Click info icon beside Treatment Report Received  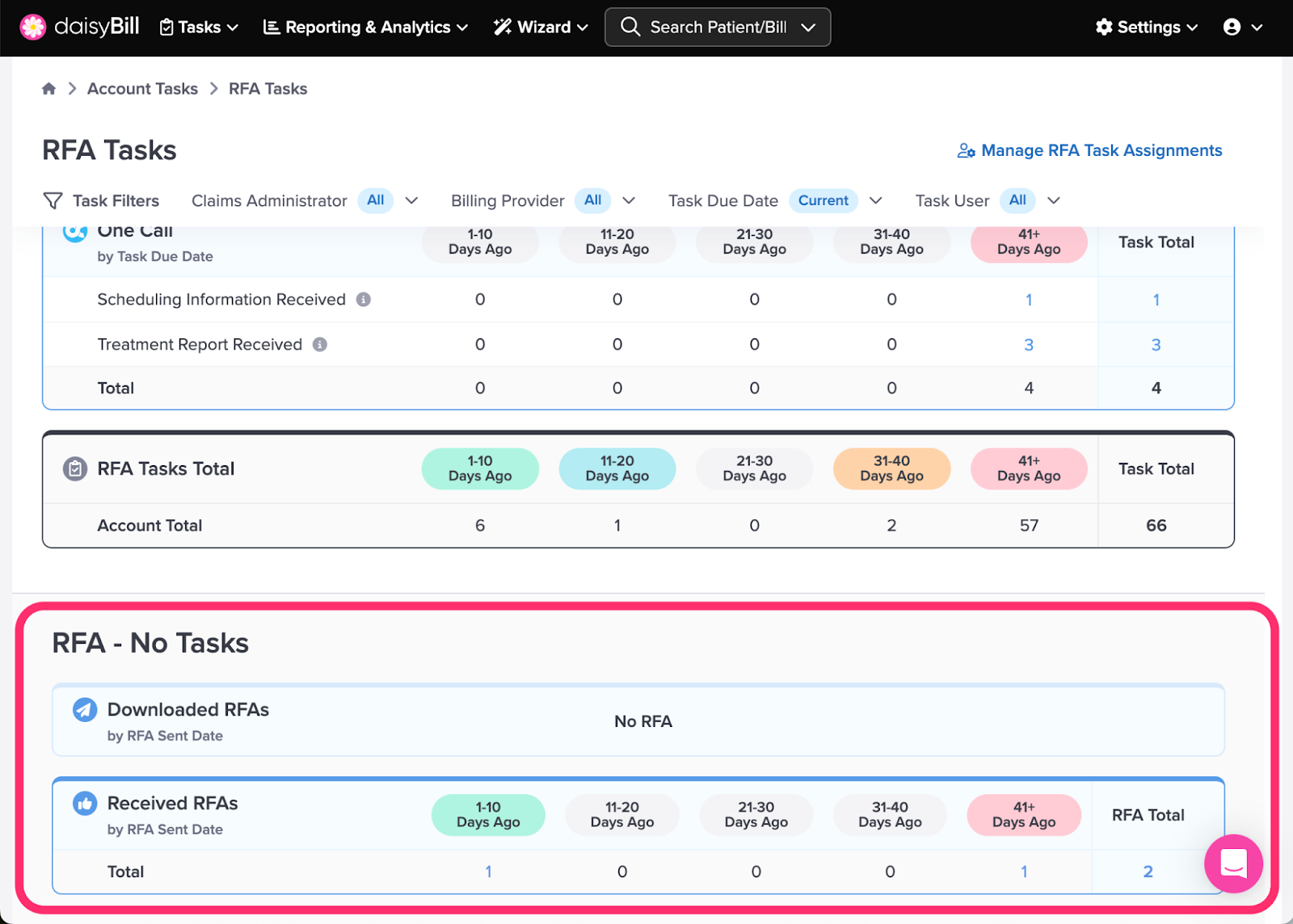[320, 345]
